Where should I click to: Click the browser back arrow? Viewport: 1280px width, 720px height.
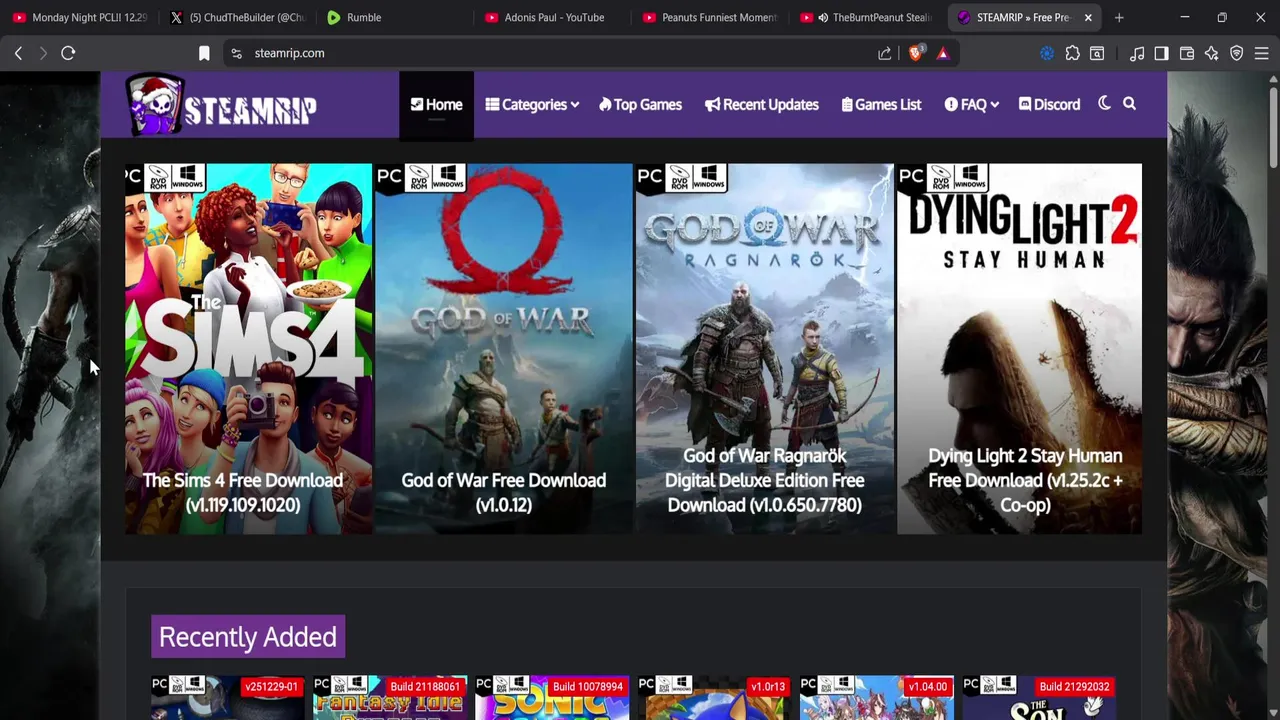click(18, 53)
